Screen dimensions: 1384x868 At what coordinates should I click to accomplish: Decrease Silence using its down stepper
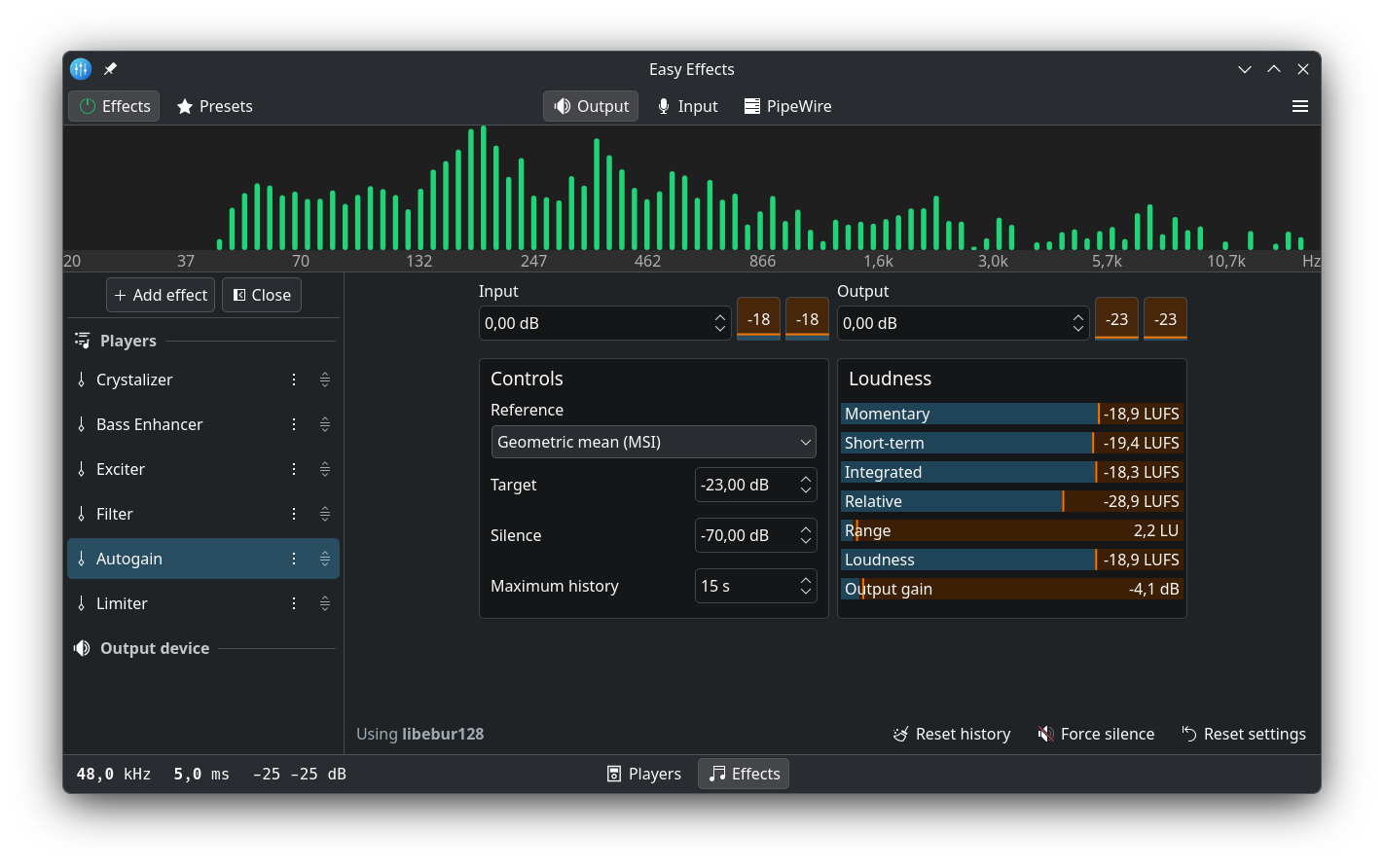805,541
